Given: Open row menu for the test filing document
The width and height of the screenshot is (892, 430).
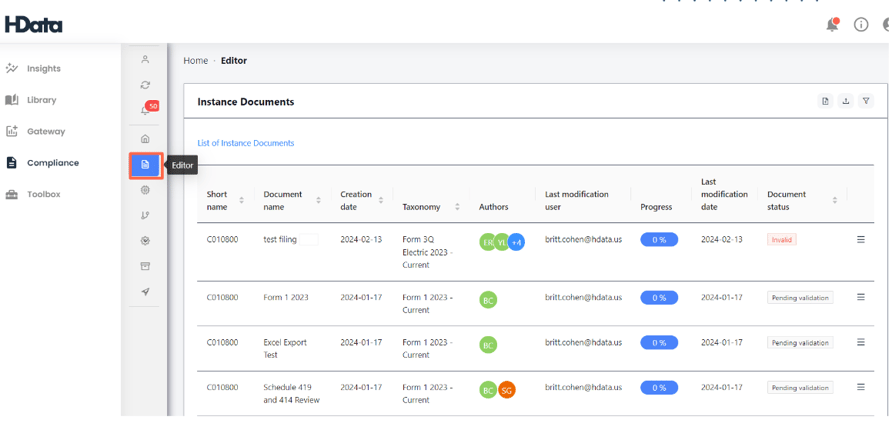Looking at the screenshot, I should point(861,239).
